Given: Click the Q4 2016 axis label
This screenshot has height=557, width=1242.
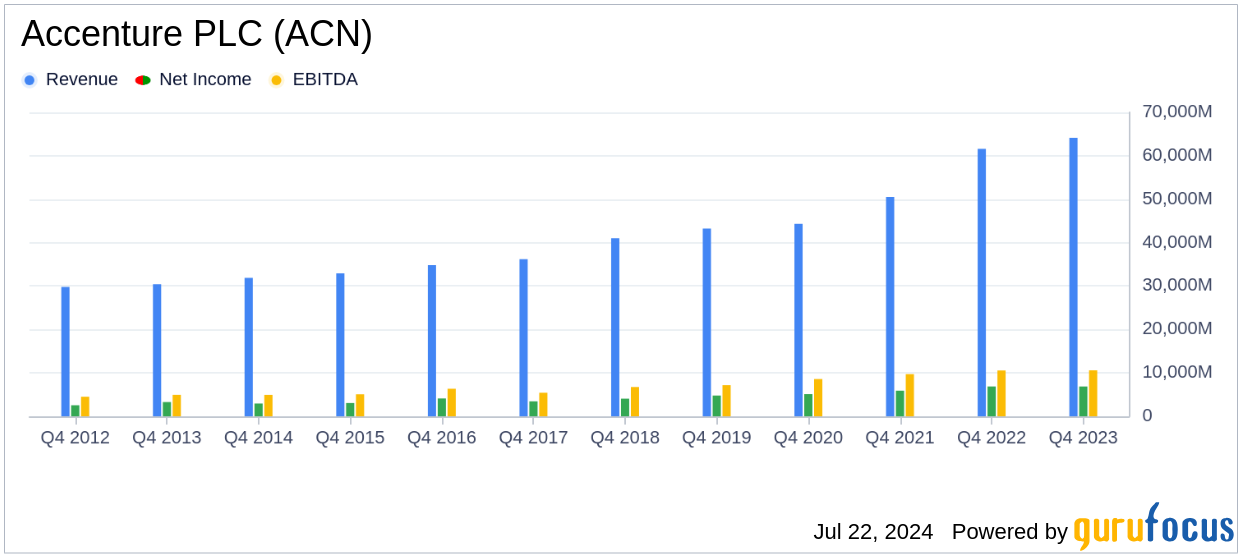Looking at the screenshot, I should pyautogui.click(x=442, y=438).
